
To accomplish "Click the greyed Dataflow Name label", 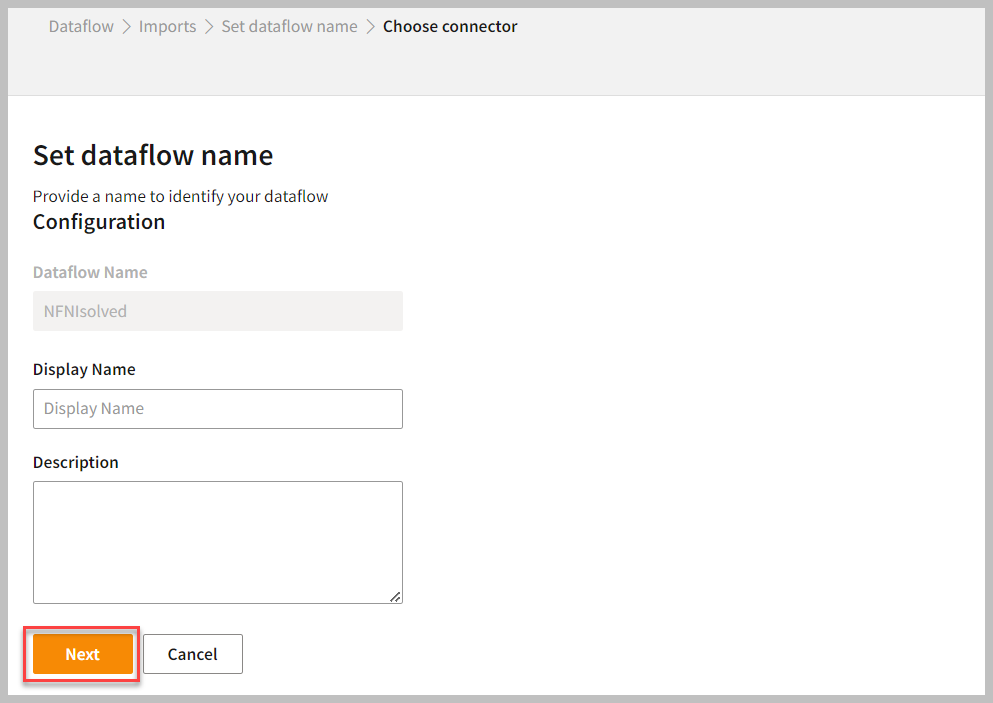I will pyautogui.click(x=90, y=272).
